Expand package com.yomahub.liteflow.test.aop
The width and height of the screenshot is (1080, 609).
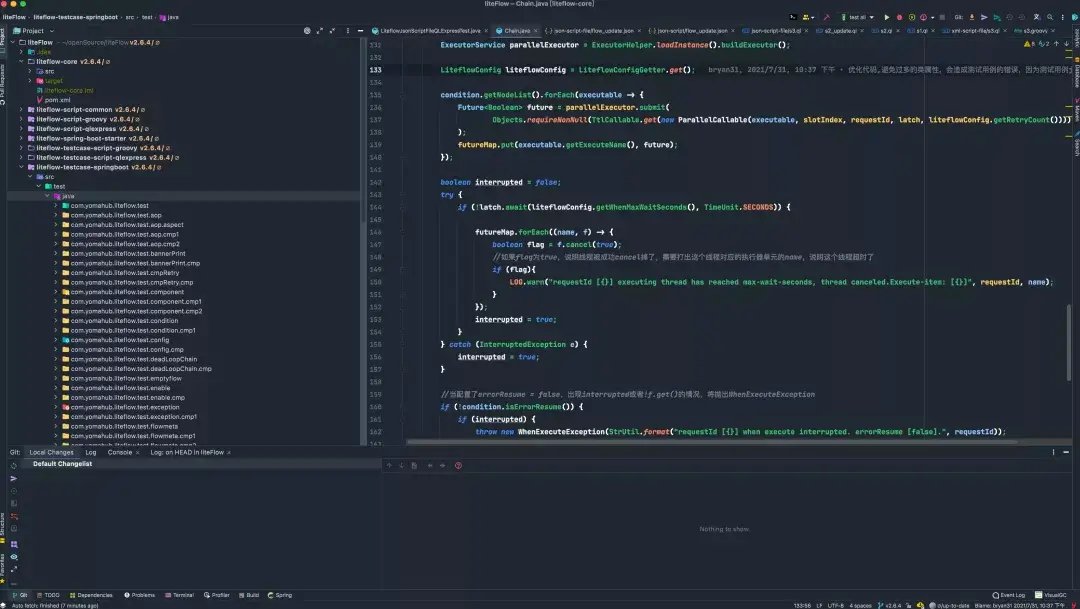[x=56, y=215]
